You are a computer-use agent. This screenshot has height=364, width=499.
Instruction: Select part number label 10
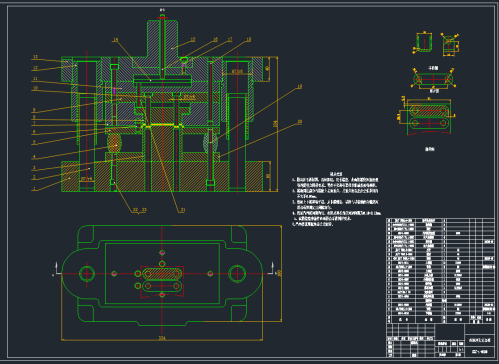(35, 88)
